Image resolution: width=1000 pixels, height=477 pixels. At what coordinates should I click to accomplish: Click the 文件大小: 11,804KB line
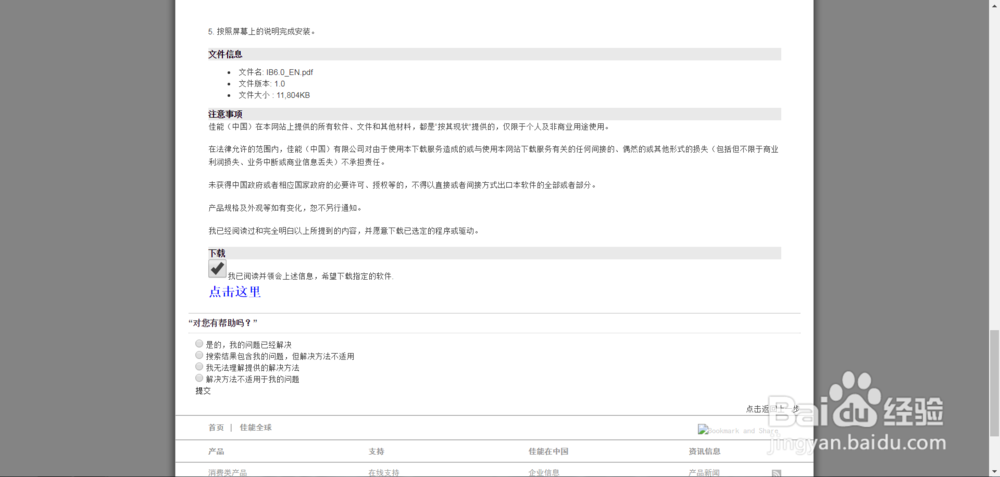[x=274, y=95]
